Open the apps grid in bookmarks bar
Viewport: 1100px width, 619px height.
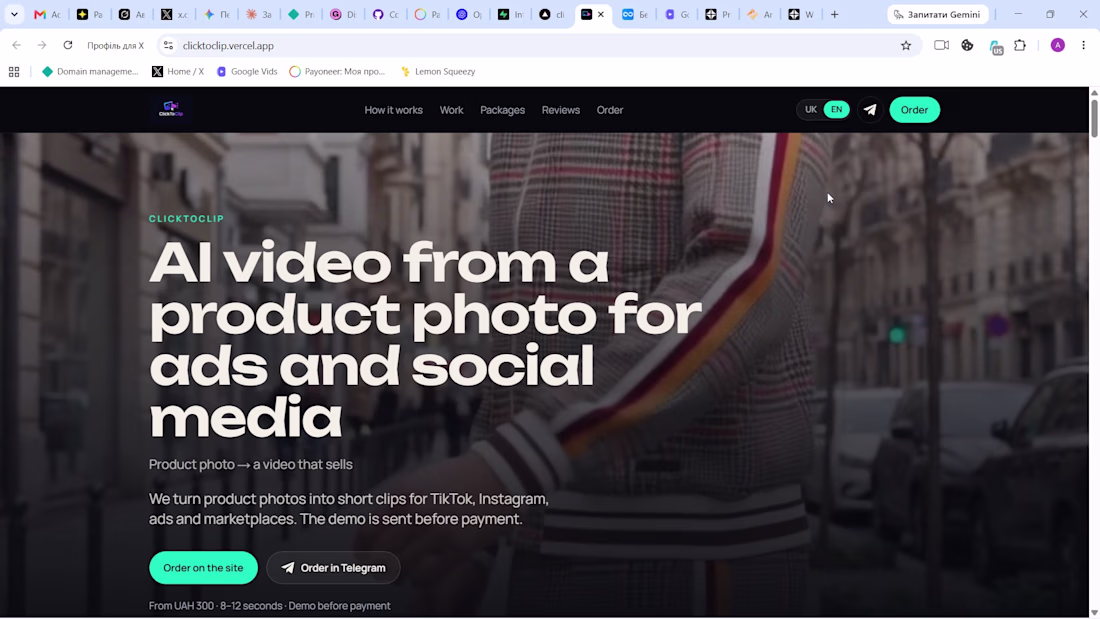click(14, 72)
